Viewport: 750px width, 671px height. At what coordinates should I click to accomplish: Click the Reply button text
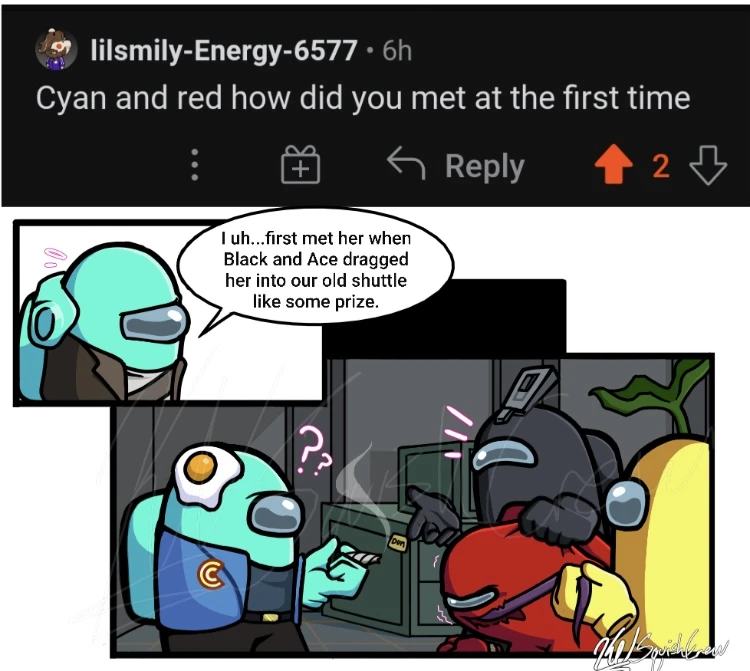(485, 166)
